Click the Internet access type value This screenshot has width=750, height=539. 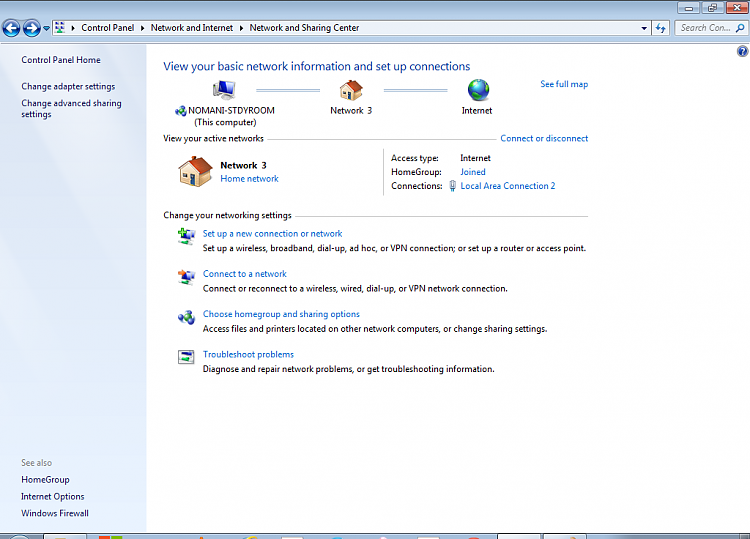tap(475, 158)
